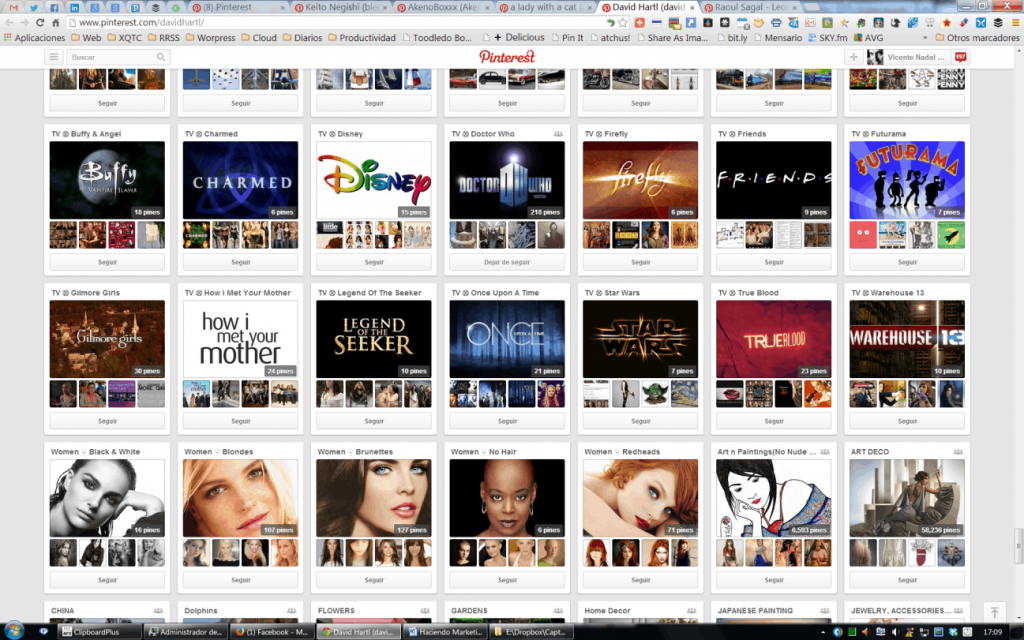1024x640 pixels.
Task: Click the Pinterest logo in header
Action: [x=507, y=57]
